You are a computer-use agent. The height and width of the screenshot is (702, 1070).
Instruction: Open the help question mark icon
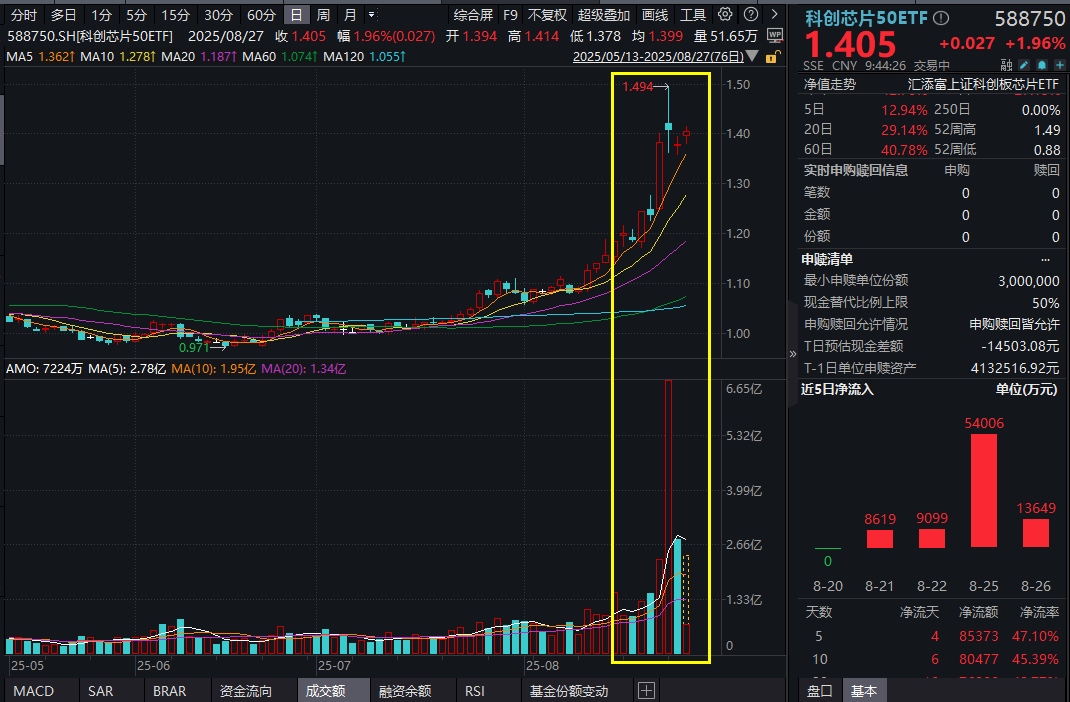749,14
